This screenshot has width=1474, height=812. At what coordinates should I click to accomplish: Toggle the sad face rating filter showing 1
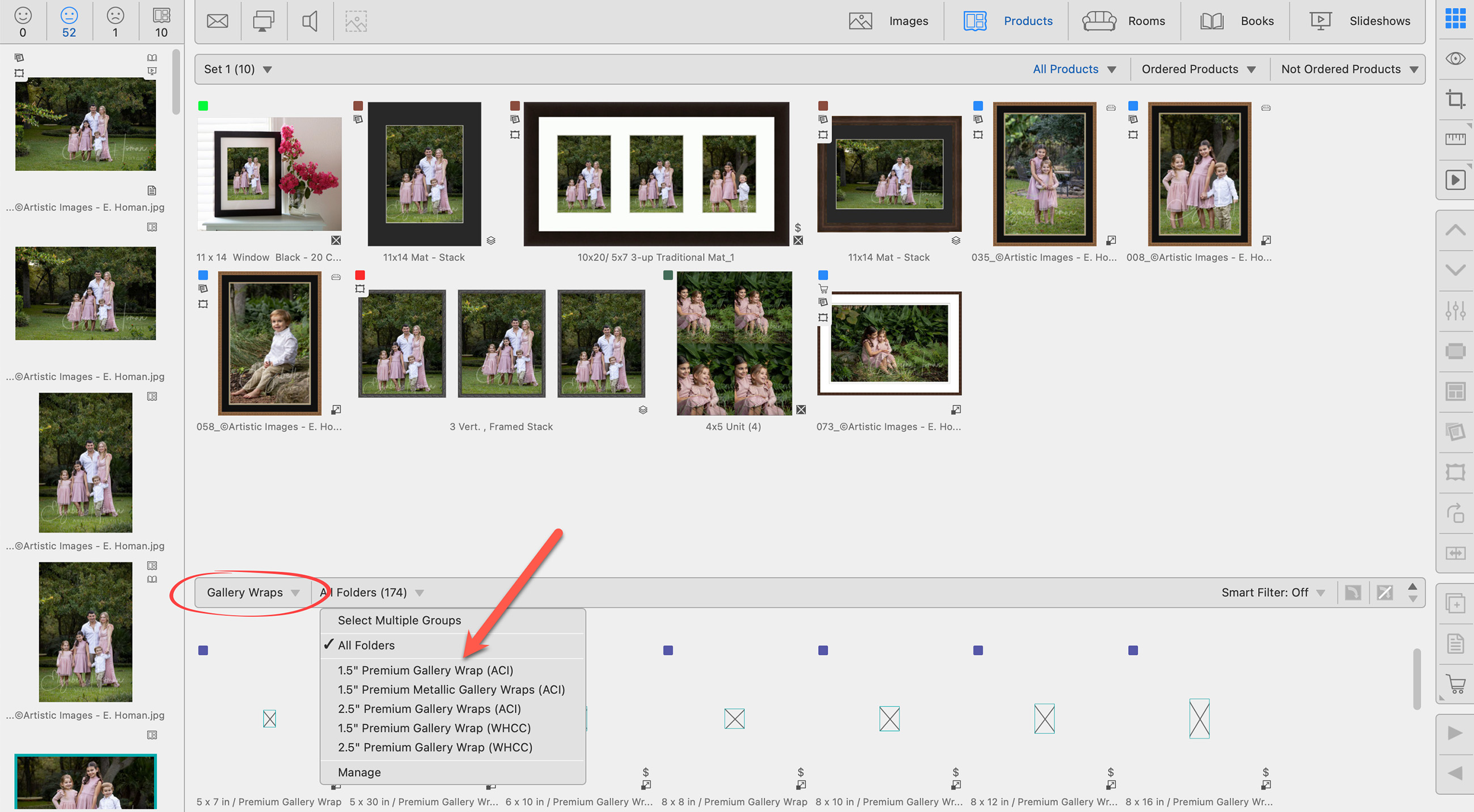coord(115,21)
